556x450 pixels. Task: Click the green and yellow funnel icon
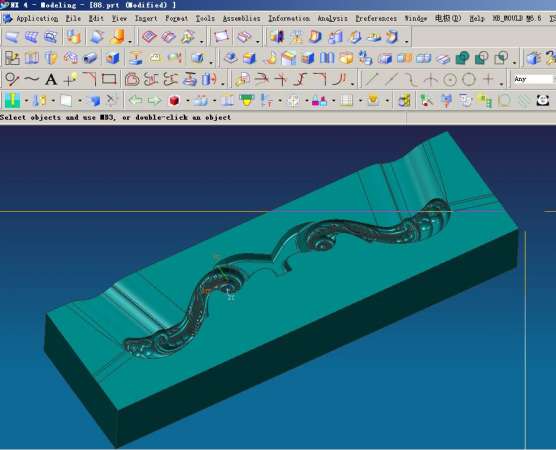tap(247, 101)
